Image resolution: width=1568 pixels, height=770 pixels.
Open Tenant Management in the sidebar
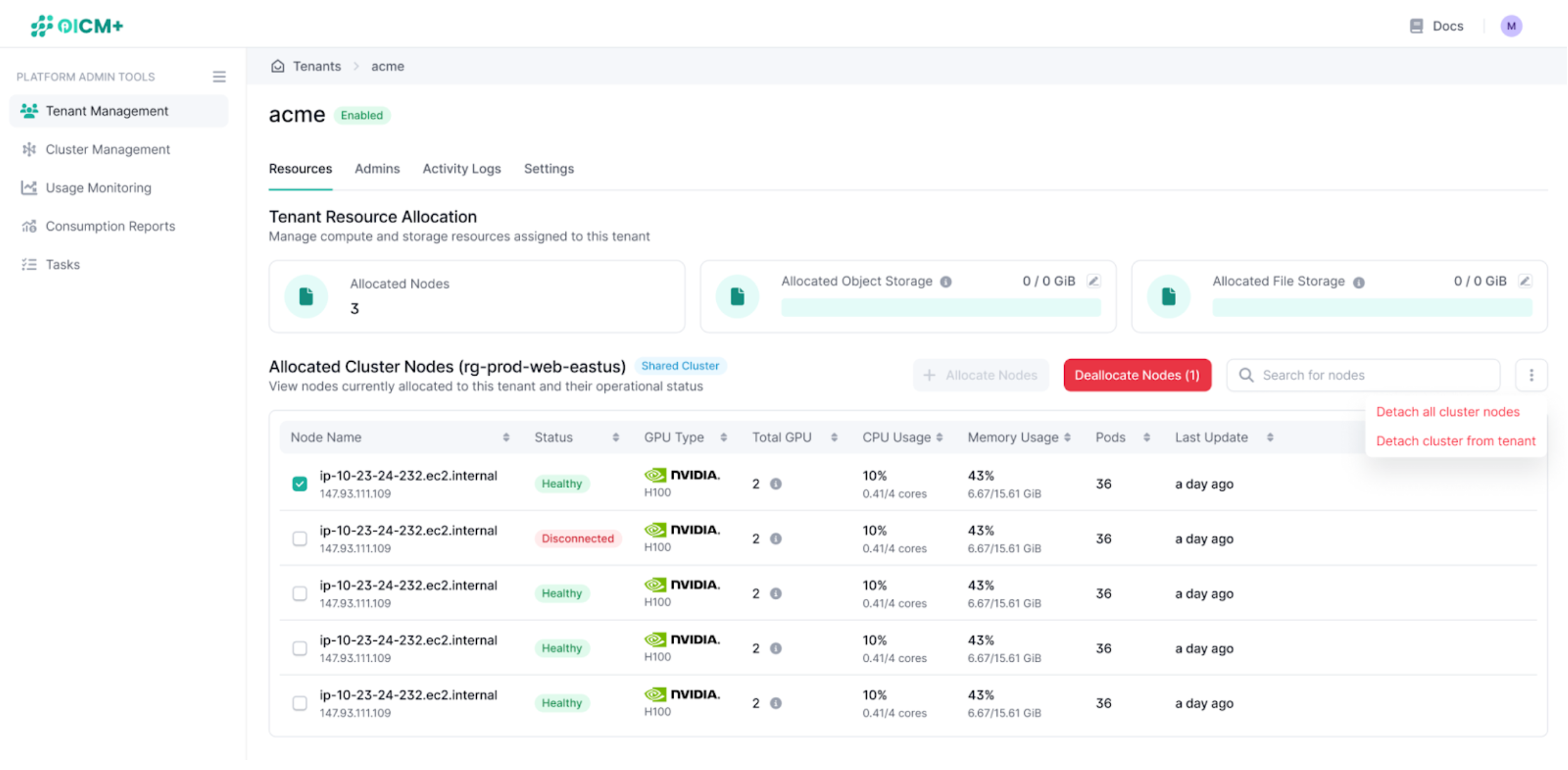pyautogui.click(x=107, y=111)
